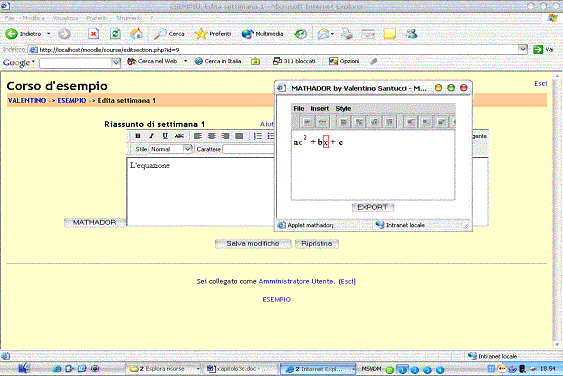Image resolution: width=563 pixels, height=376 pixels.
Task: Open the Preferiti favorites star
Action: [x=213, y=34]
